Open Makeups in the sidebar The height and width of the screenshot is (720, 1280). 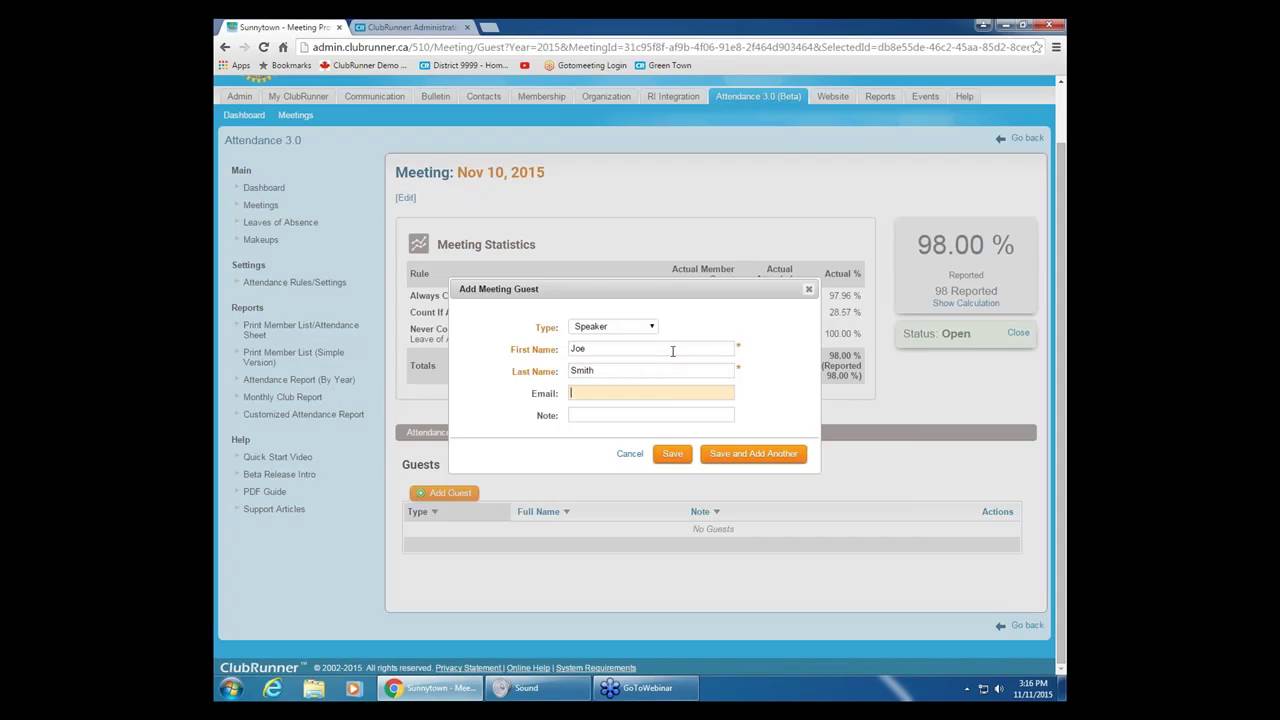[261, 240]
